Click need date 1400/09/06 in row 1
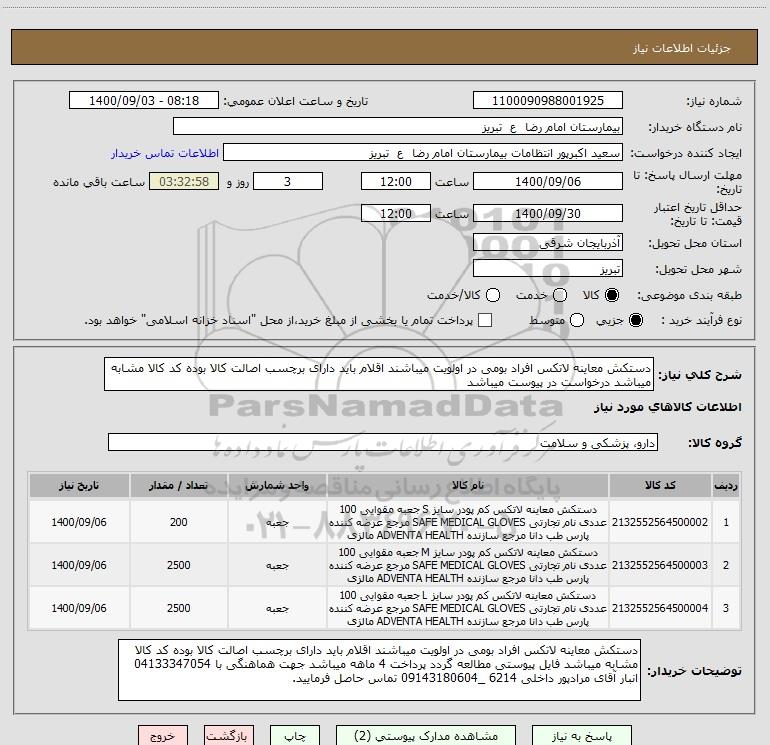This screenshot has height=745, width=770. tap(79, 522)
